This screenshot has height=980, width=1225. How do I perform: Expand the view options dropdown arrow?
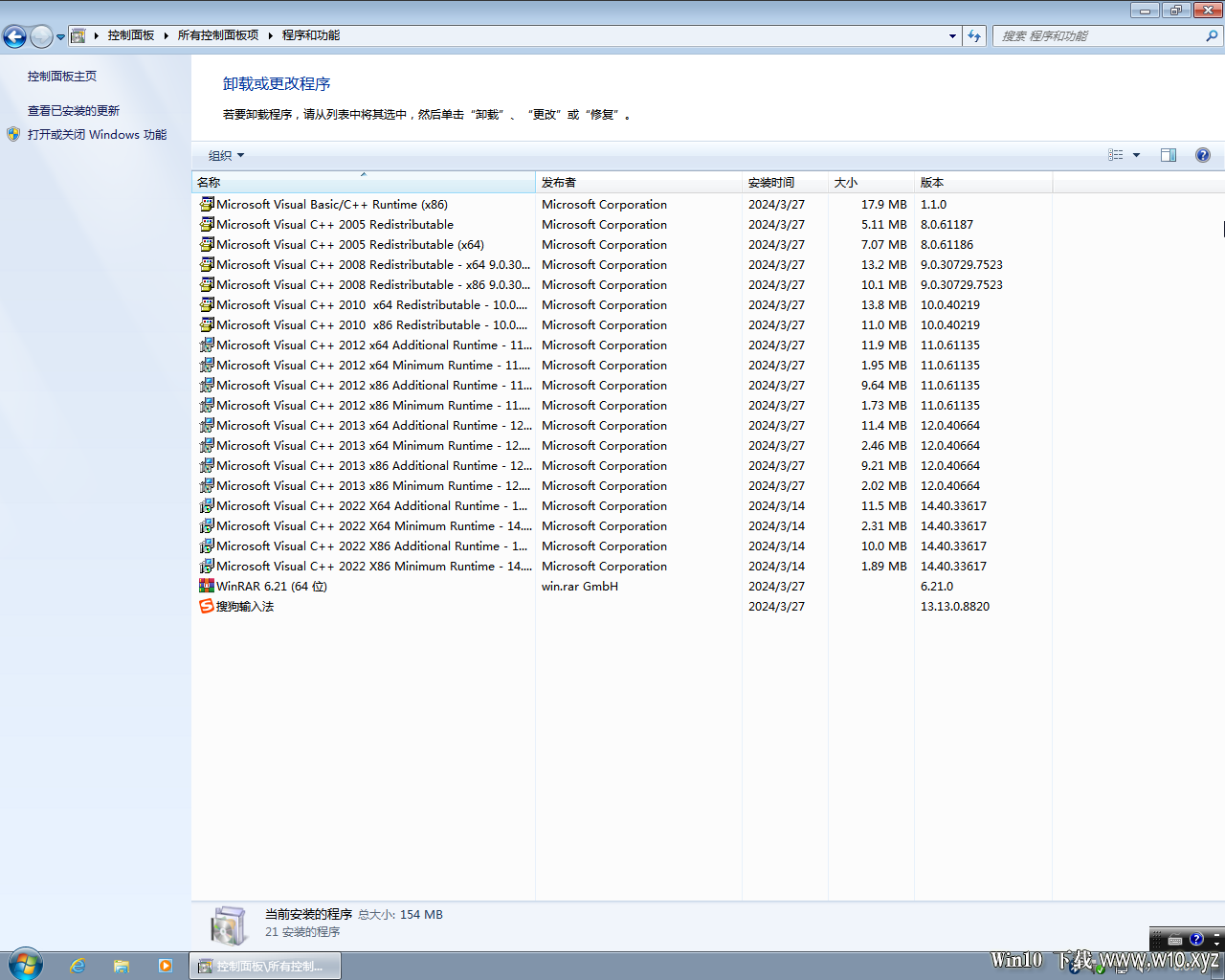1137,155
